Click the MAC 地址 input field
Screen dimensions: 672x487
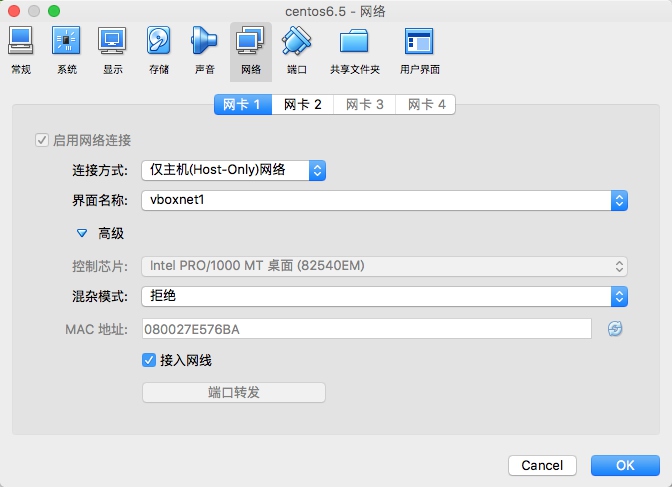367,329
